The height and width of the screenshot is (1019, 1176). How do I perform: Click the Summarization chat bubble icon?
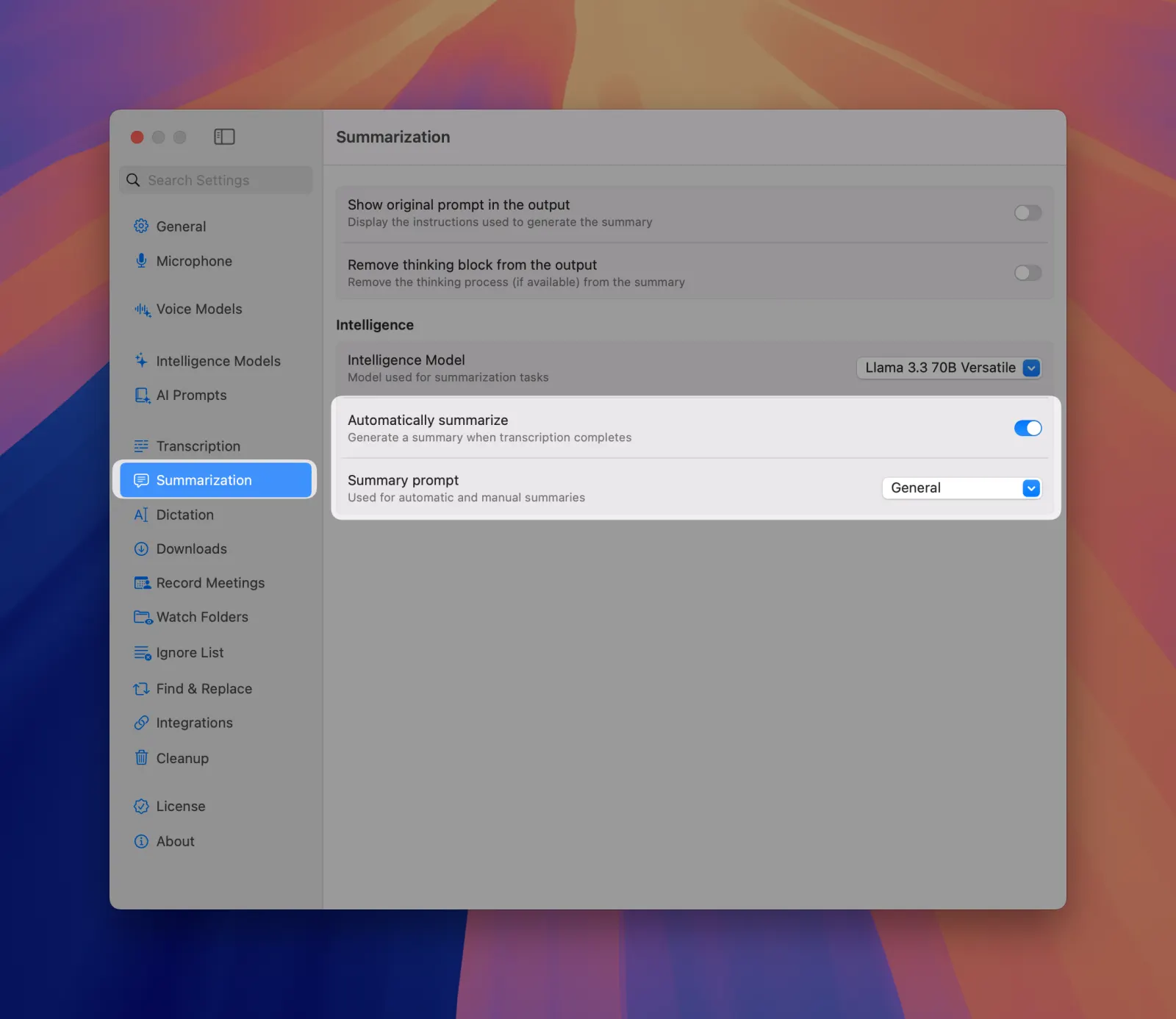pyautogui.click(x=141, y=480)
